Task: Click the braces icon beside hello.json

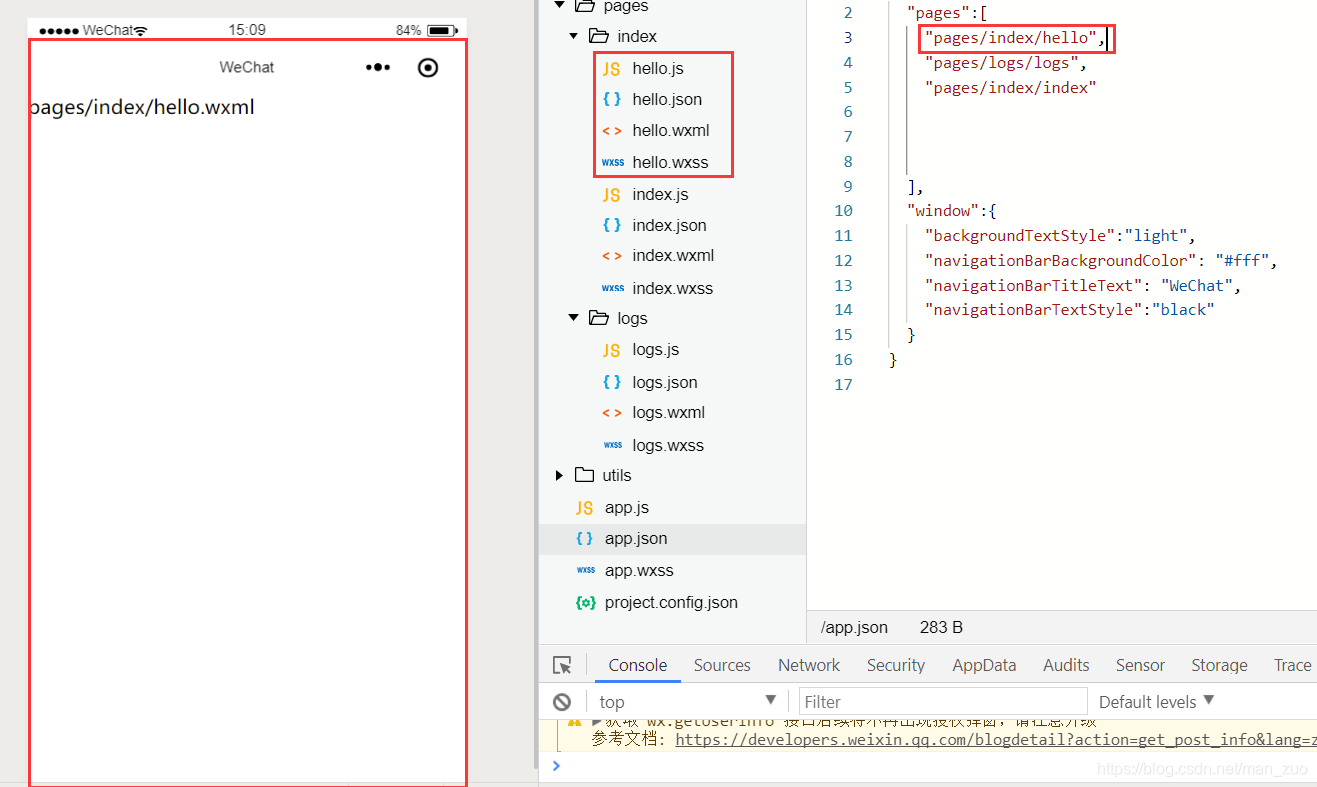Action: tap(611, 99)
